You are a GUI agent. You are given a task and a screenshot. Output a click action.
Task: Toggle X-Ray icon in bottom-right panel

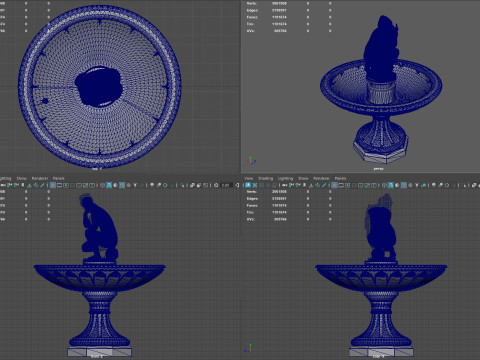474,185
